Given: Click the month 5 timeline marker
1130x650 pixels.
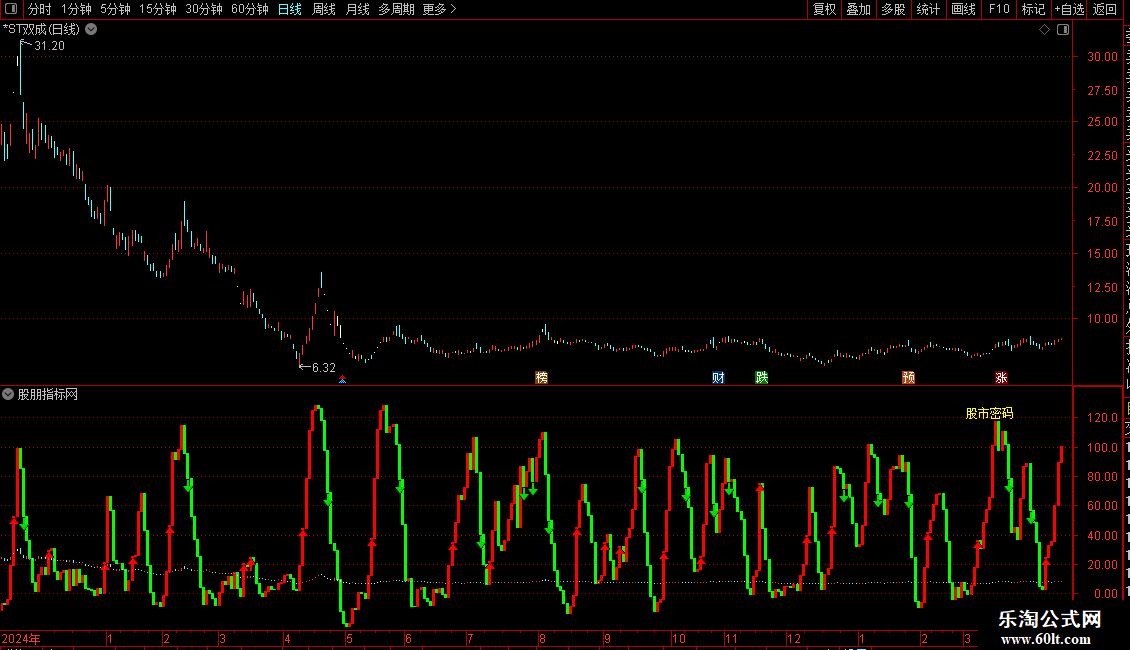Looking at the screenshot, I should click(350, 638).
